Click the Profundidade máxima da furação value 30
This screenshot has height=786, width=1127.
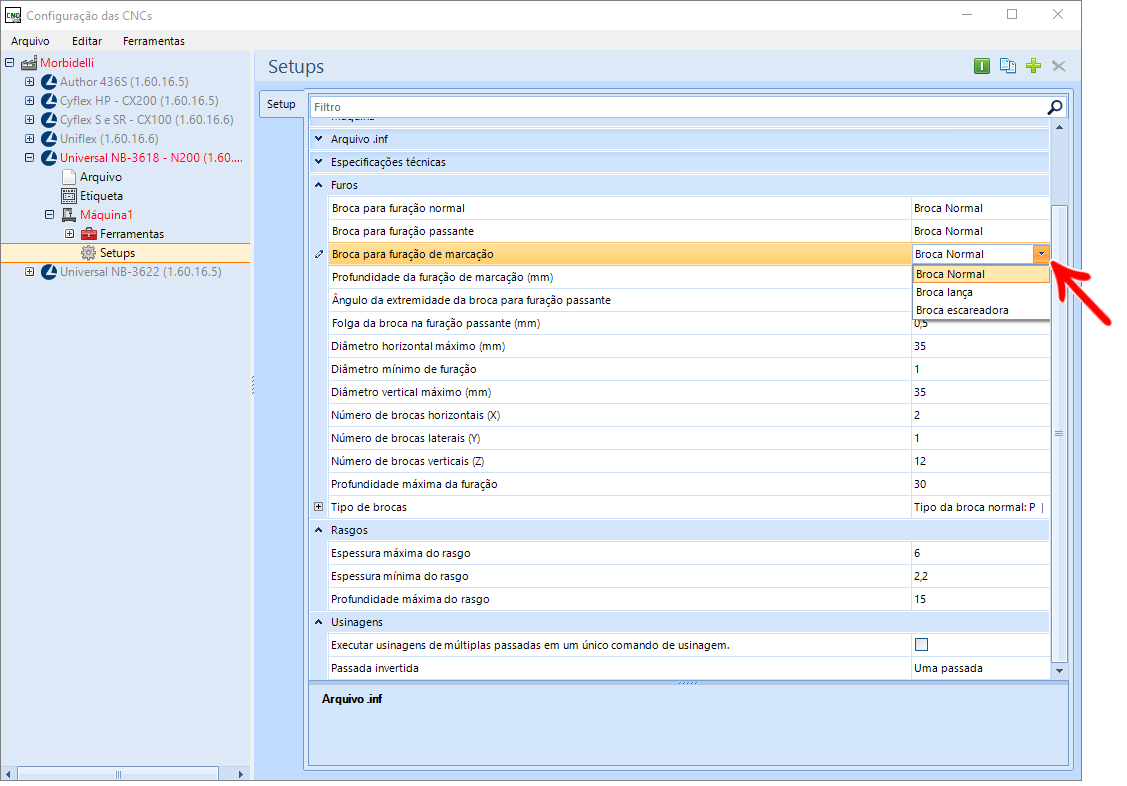[x=980, y=484]
